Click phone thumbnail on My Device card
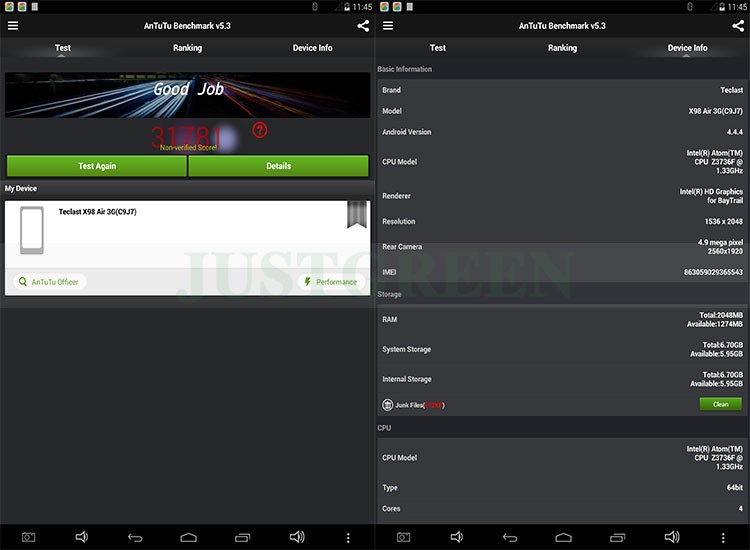The width and height of the screenshot is (750, 550). click(32, 230)
